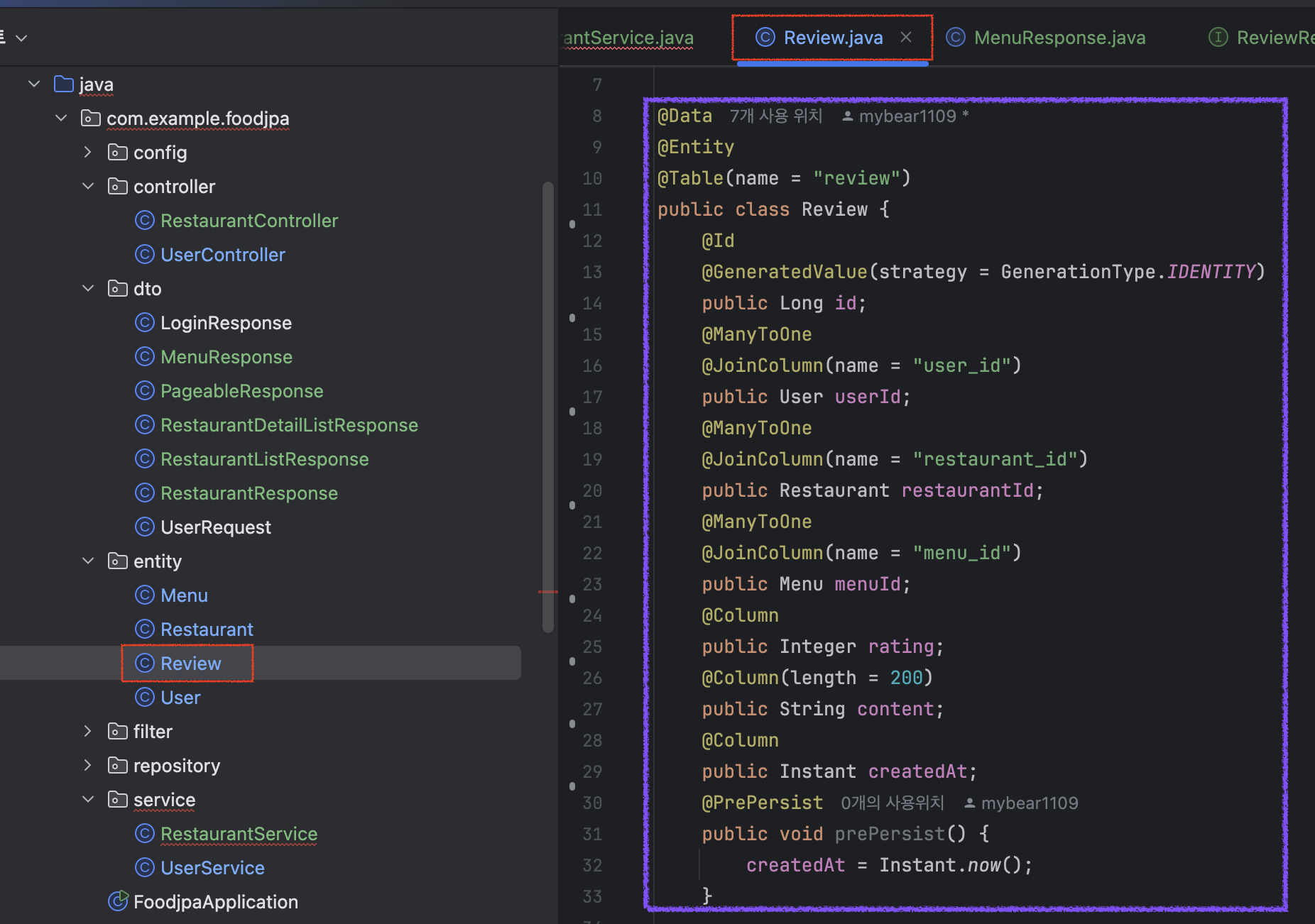Click the java folder icon

[64, 84]
